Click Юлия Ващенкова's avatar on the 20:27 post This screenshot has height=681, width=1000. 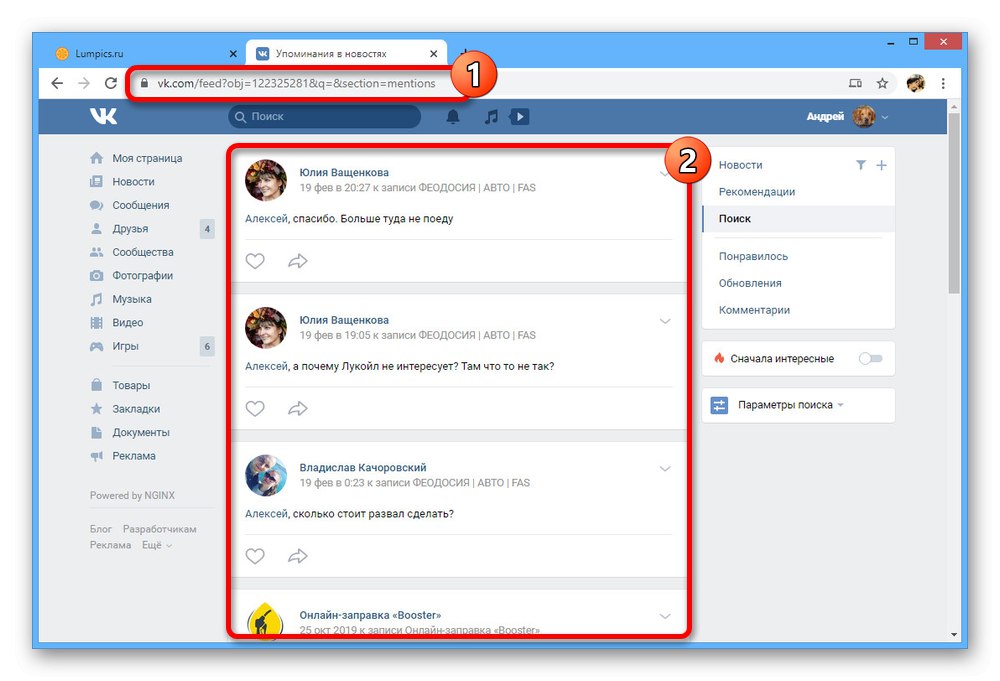click(266, 180)
